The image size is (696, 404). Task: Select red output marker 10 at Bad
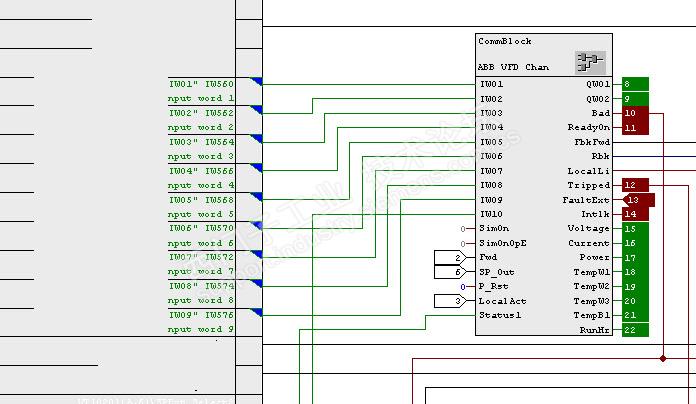[x=635, y=113]
